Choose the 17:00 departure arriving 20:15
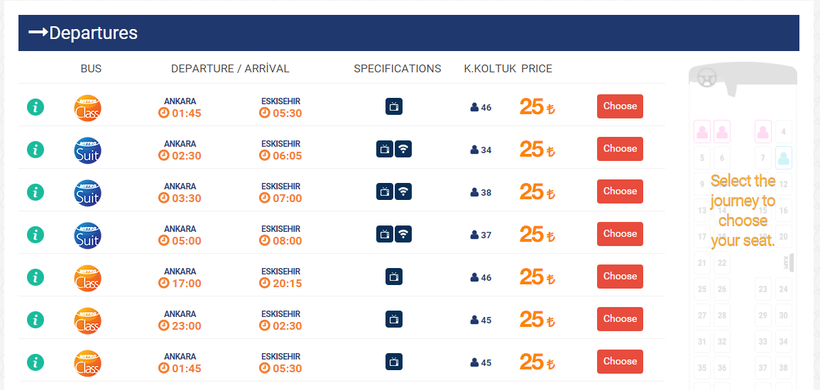The width and height of the screenshot is (820, 390). 620,277
